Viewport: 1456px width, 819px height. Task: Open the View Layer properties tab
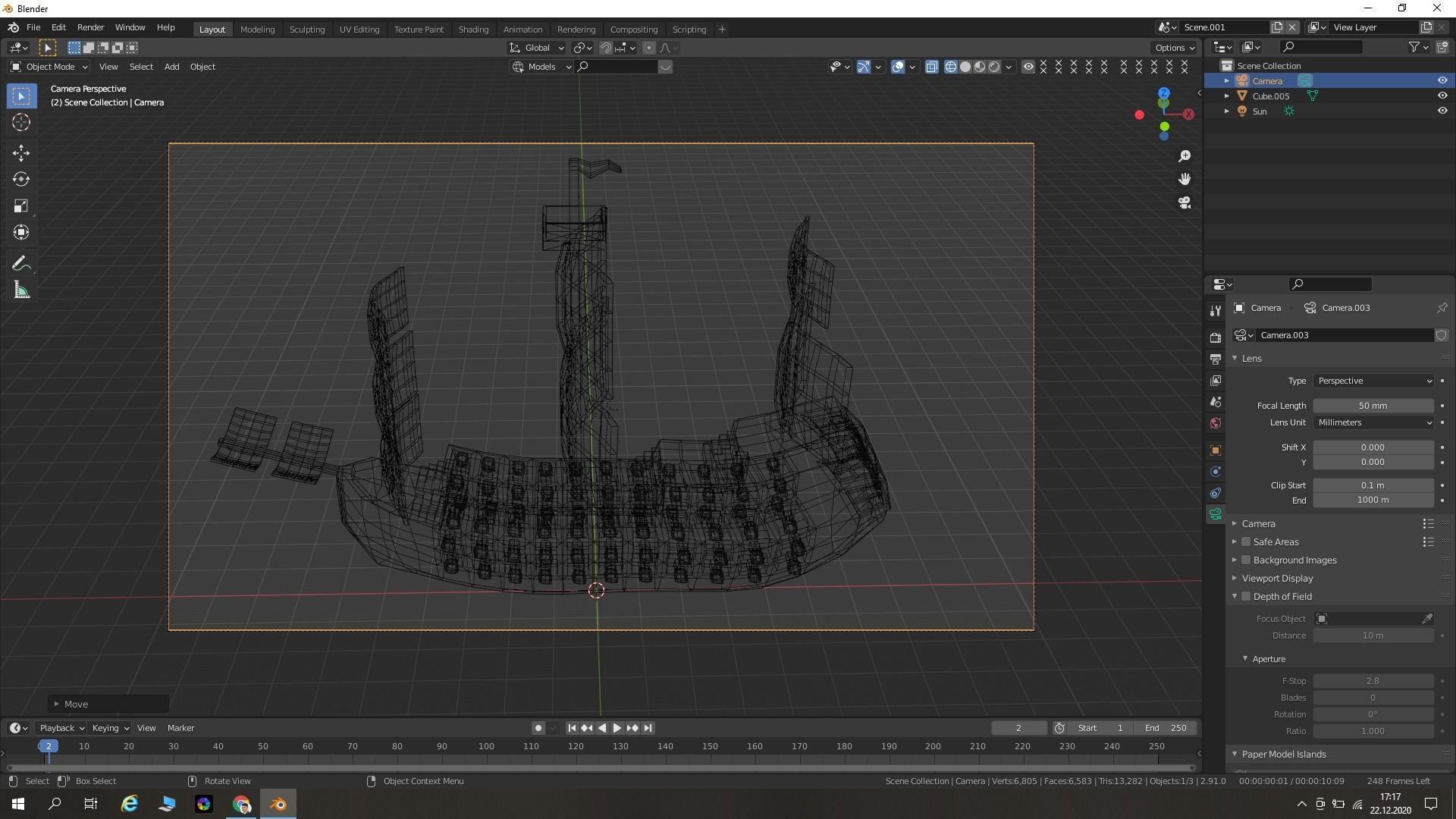point(1216,381)
